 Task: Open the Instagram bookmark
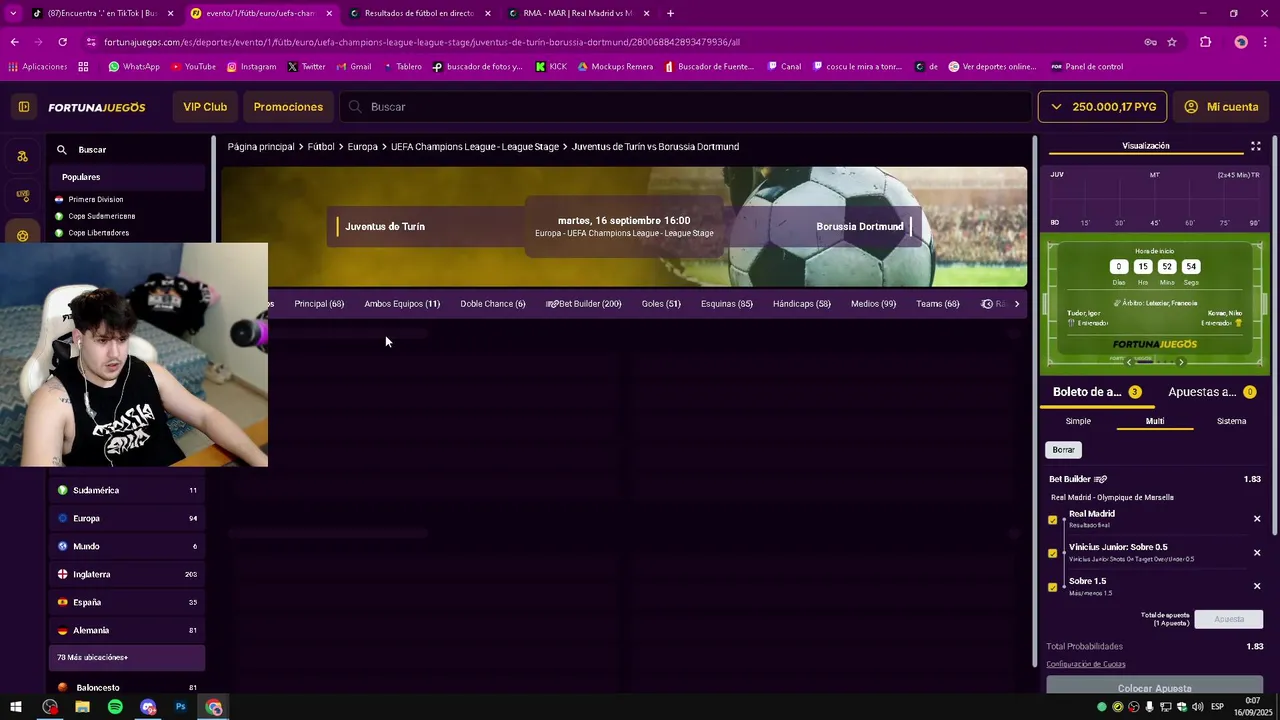pos(251,67)
